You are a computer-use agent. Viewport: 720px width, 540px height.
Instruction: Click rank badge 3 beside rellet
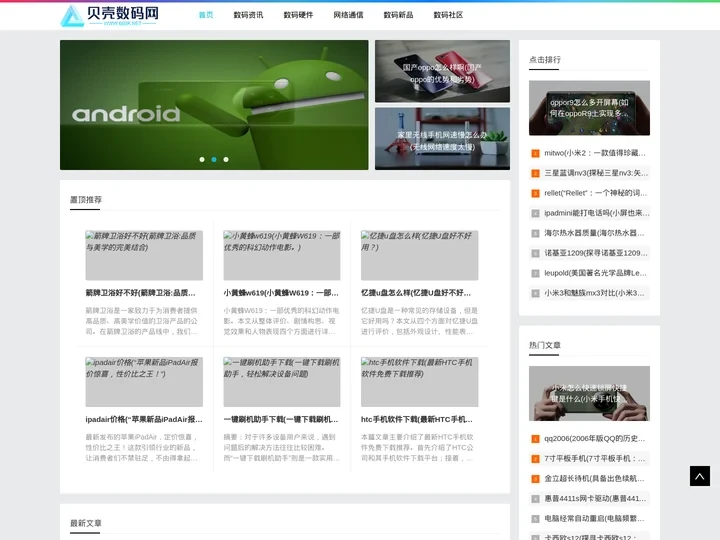(x=535, y=193)
